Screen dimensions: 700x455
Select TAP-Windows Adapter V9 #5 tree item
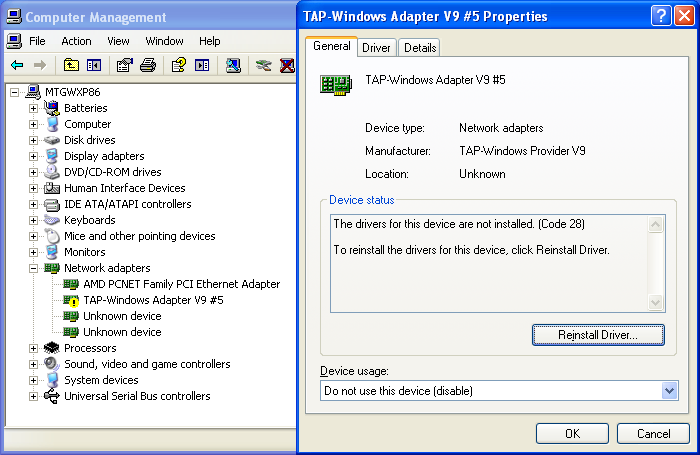pyautogui.click(x=153, y=300)
